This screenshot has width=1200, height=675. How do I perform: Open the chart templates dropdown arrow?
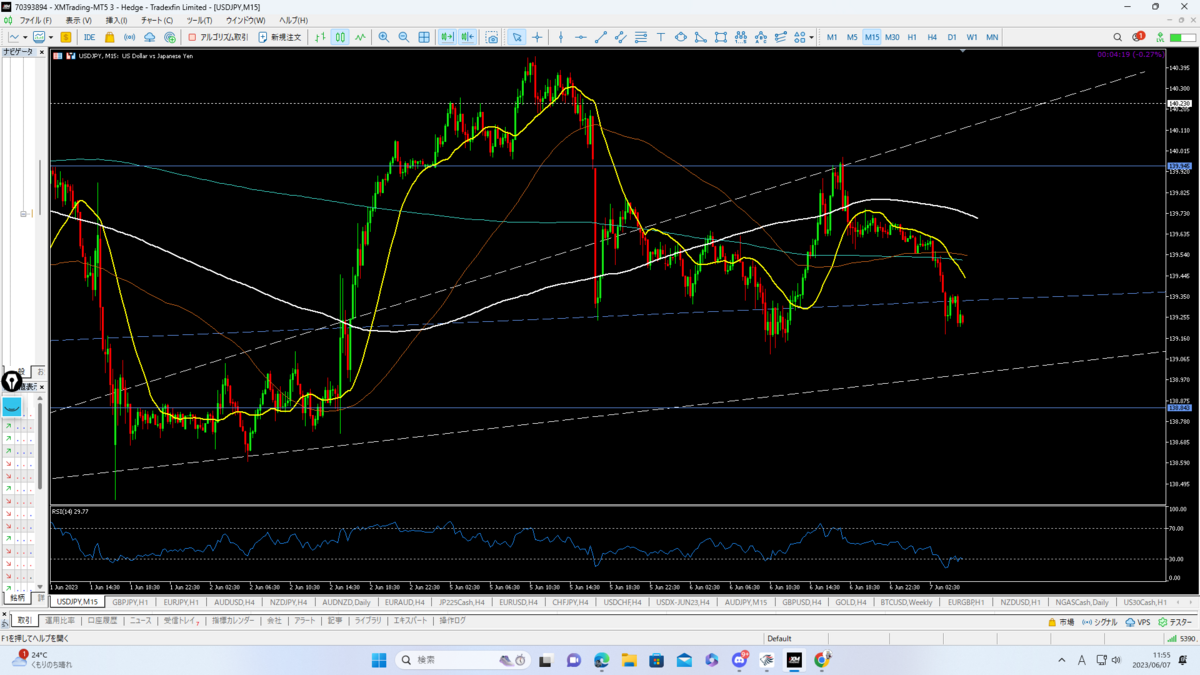51,37
